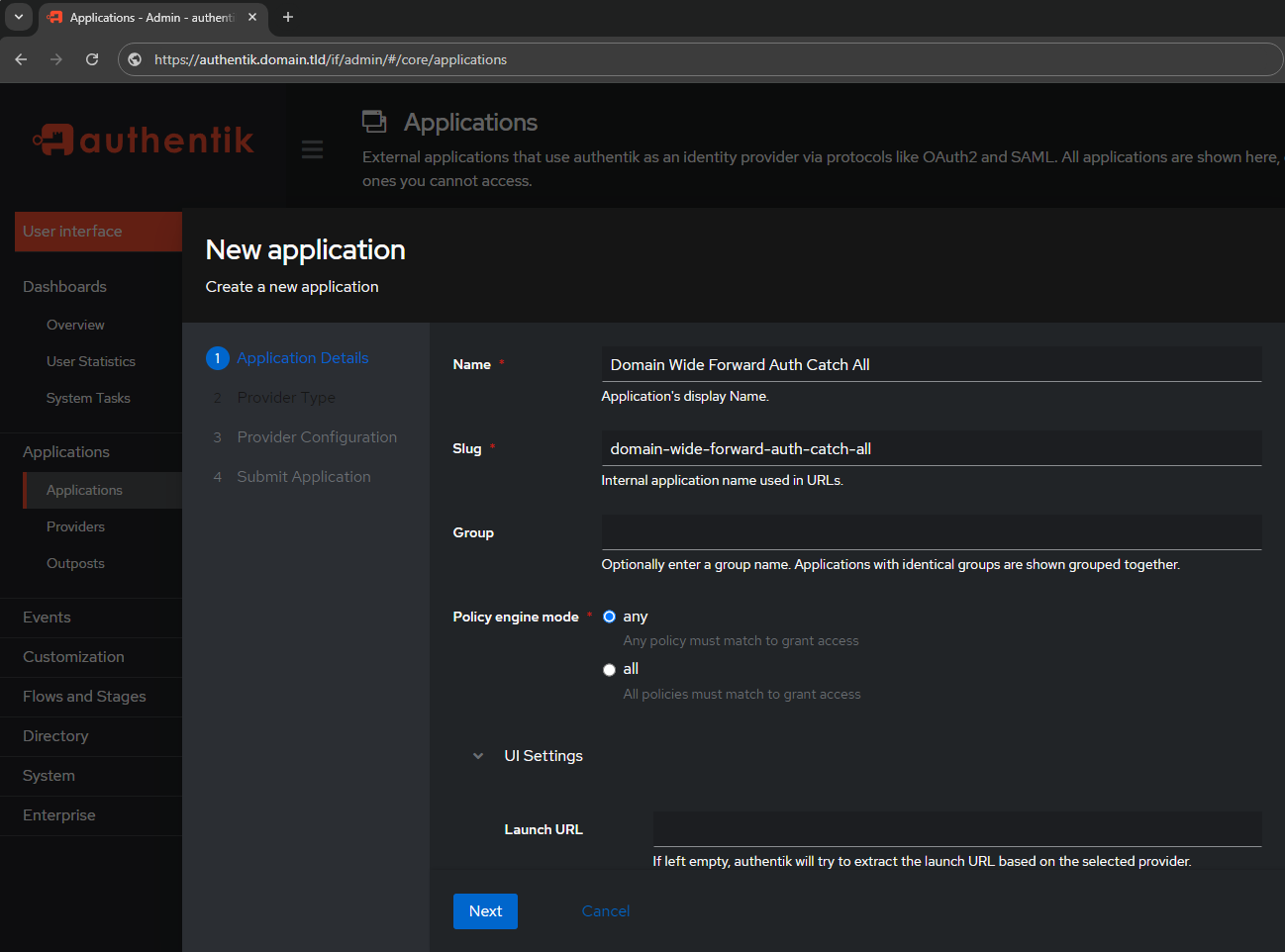Screen dimensions: 1285x952
Task: Click the 'Policy engine mode' label
Action: pos(516,617)
